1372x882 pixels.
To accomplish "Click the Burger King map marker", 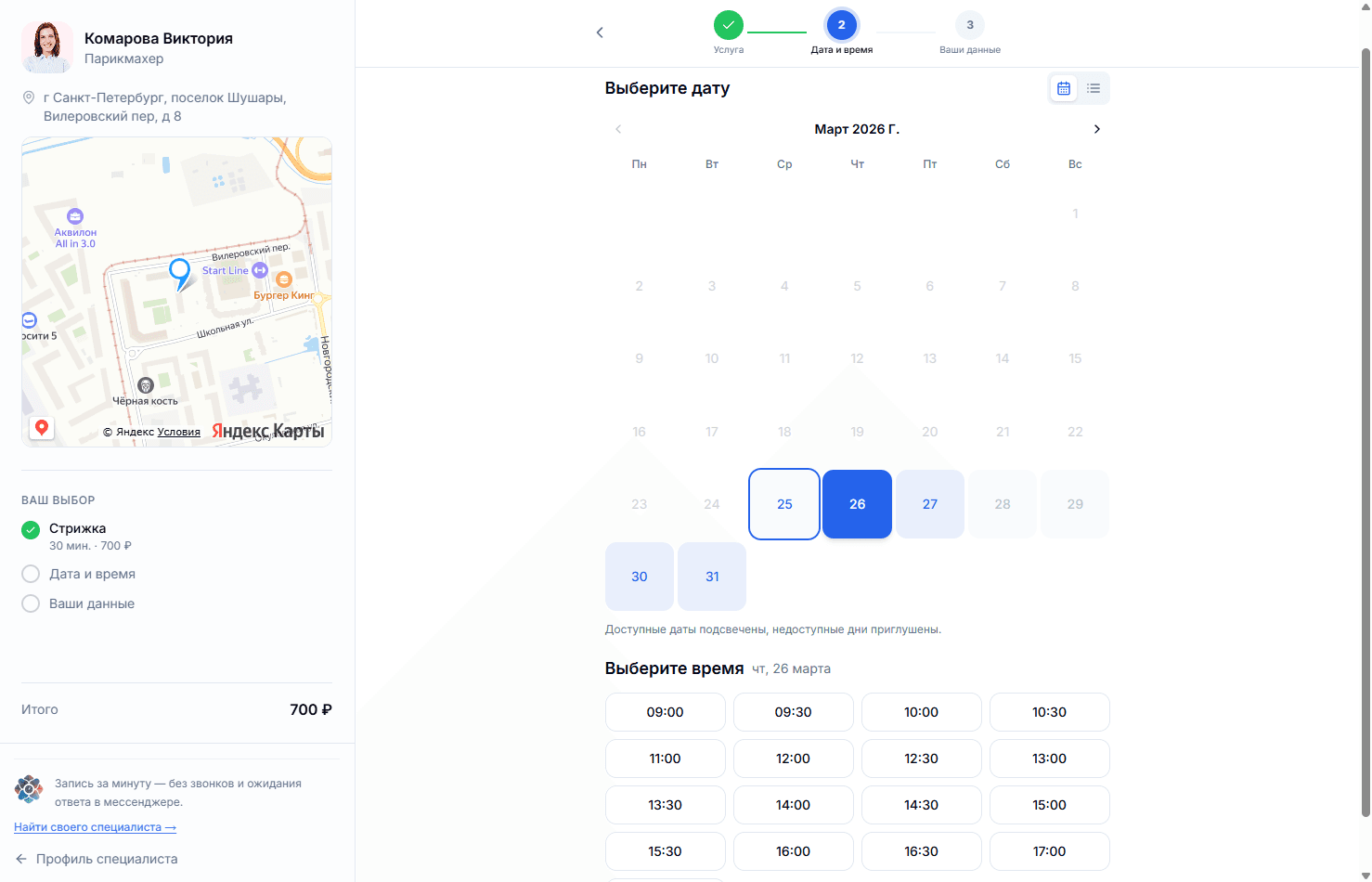I will coord(284,279).
